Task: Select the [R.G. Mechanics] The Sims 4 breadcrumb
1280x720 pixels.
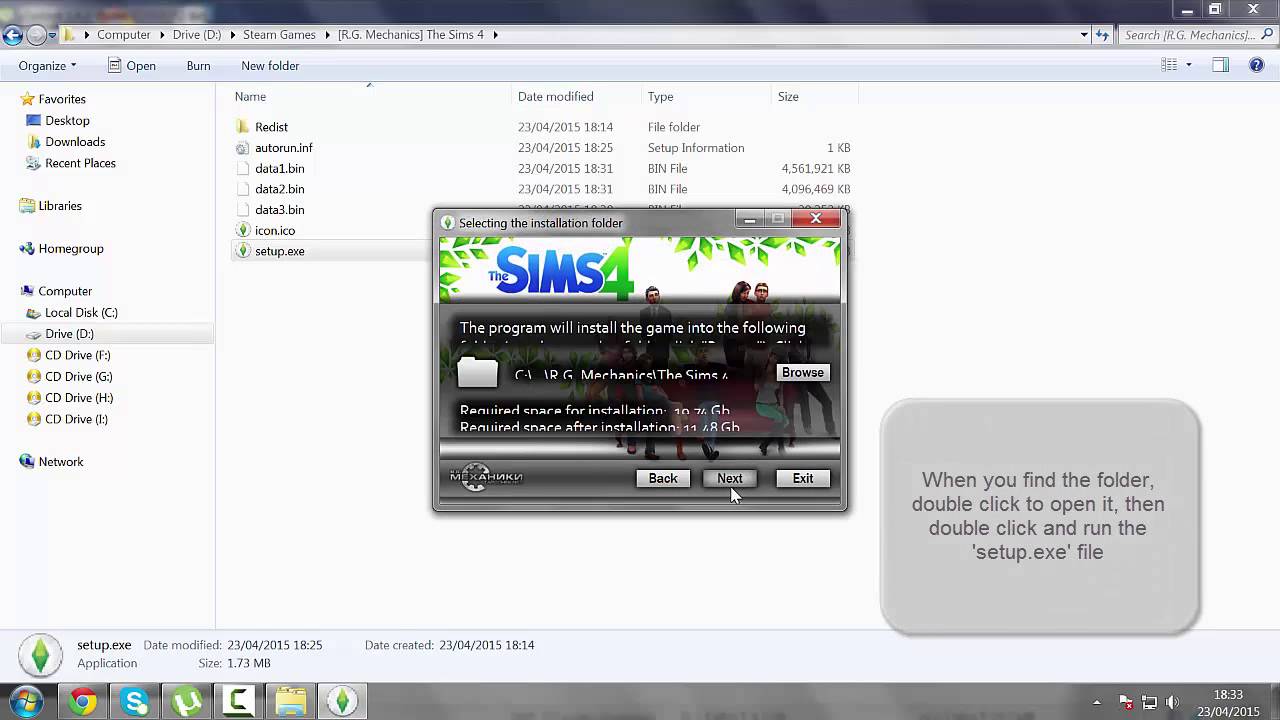Action: 410,35
